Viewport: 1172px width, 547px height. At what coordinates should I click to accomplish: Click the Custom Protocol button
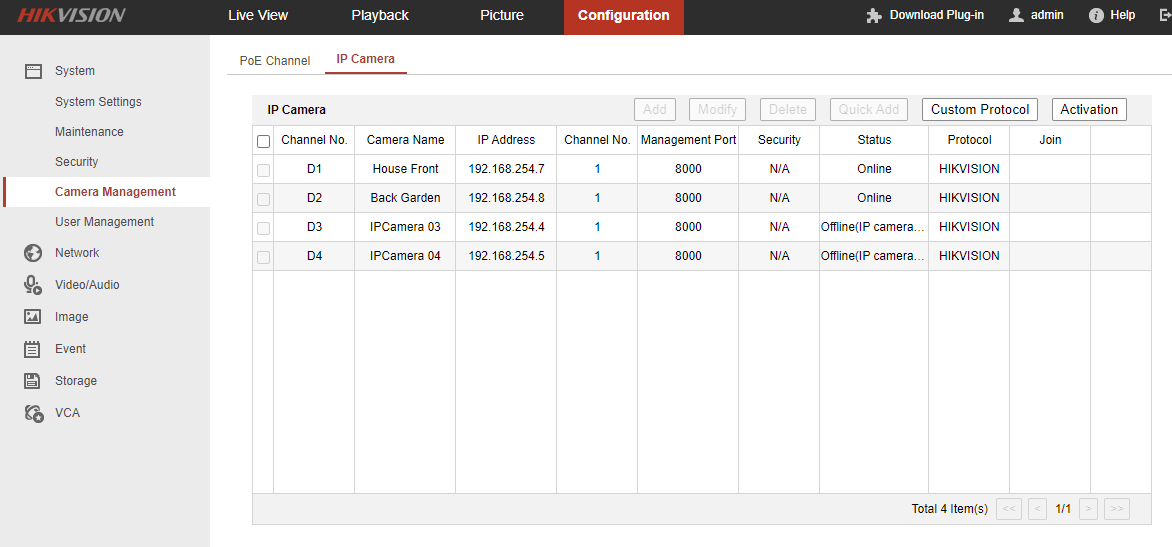979,110
